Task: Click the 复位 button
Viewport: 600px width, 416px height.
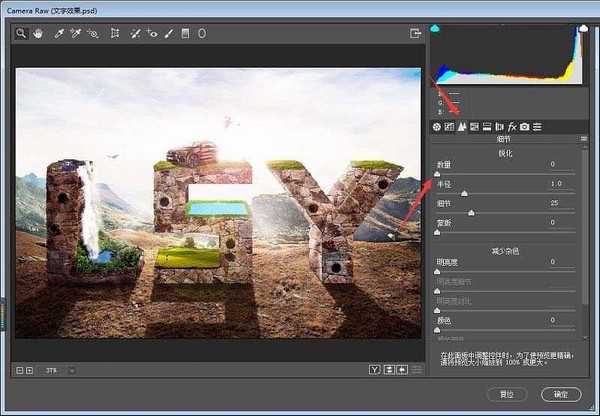Action: point(510,394)
